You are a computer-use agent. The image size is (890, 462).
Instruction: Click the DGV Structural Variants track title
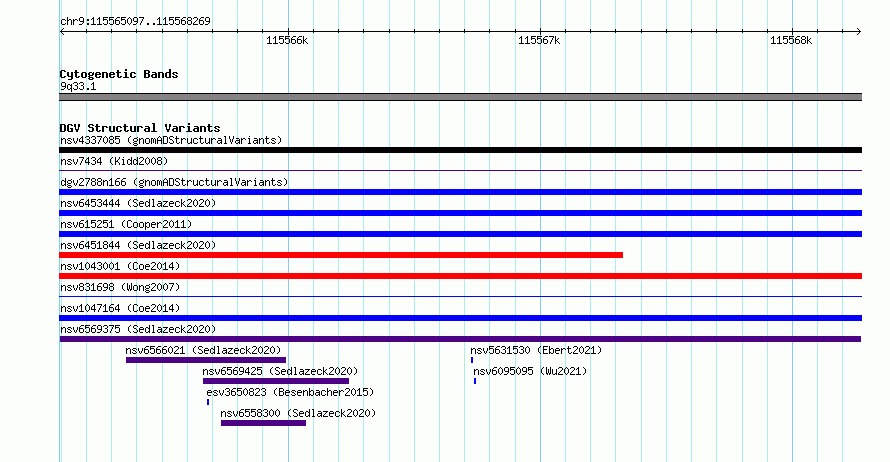[x=140, y=128]
